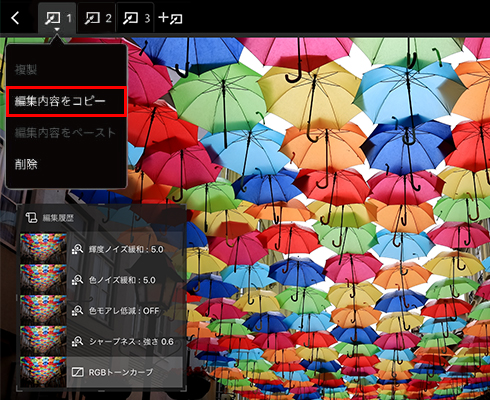
Task: Click the tone curve icon beside RGBトーンカーブ
Action: coord(77,372)
